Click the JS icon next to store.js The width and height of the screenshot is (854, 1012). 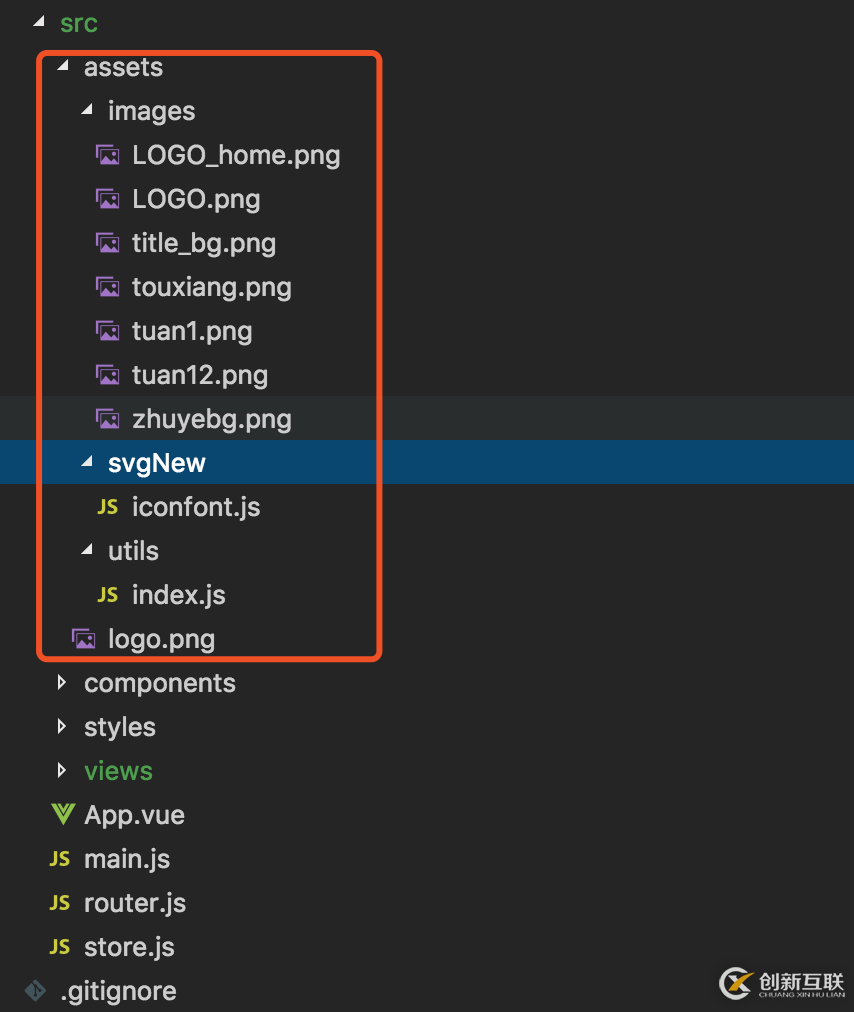[x=59, y=946]
